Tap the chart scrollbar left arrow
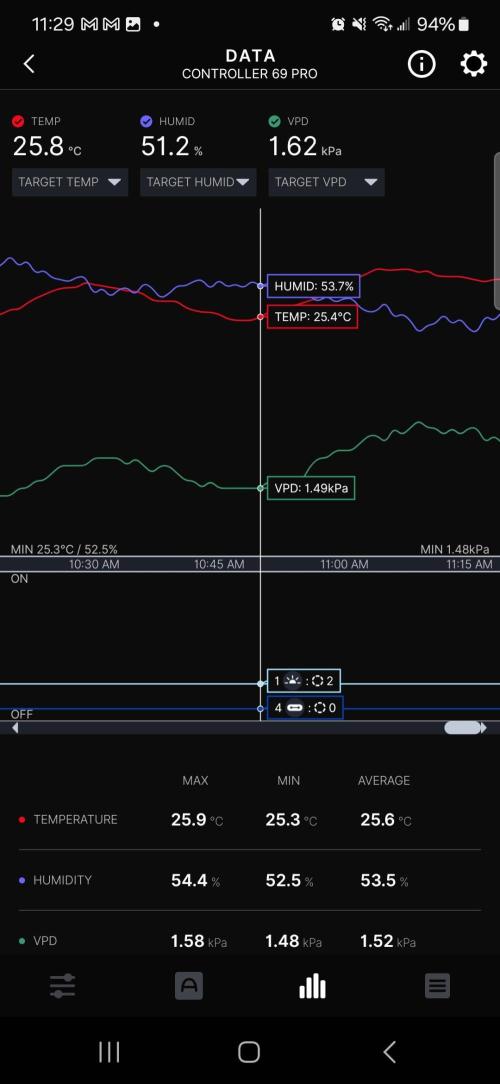This screenshot has width=500, height=1084. (x=15, y=728)
